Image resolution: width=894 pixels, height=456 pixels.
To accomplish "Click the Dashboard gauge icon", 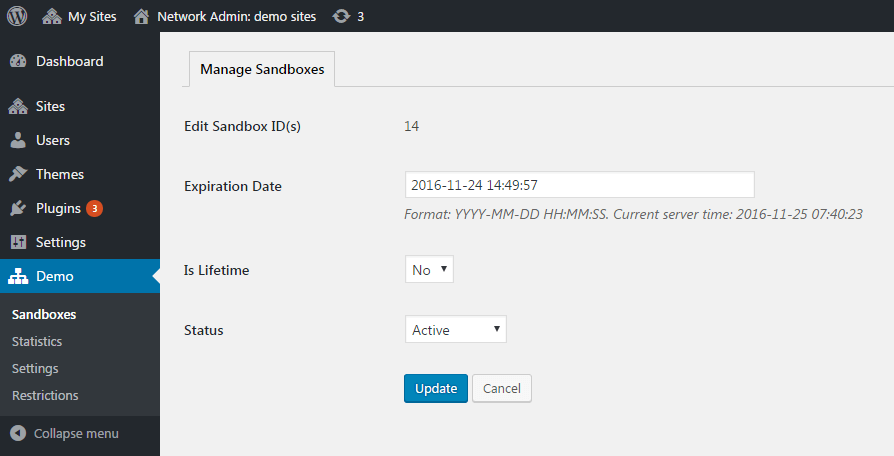I will tap(18, 61).
